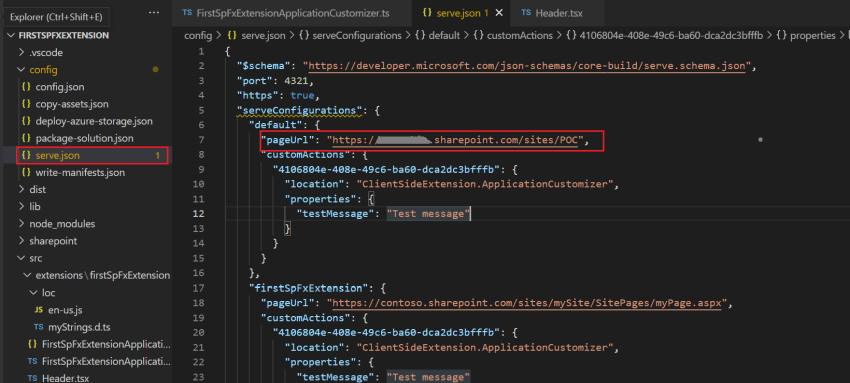Screen dimensions: 850x383
Task: Collapse the config folder
Action: [43, 70]
